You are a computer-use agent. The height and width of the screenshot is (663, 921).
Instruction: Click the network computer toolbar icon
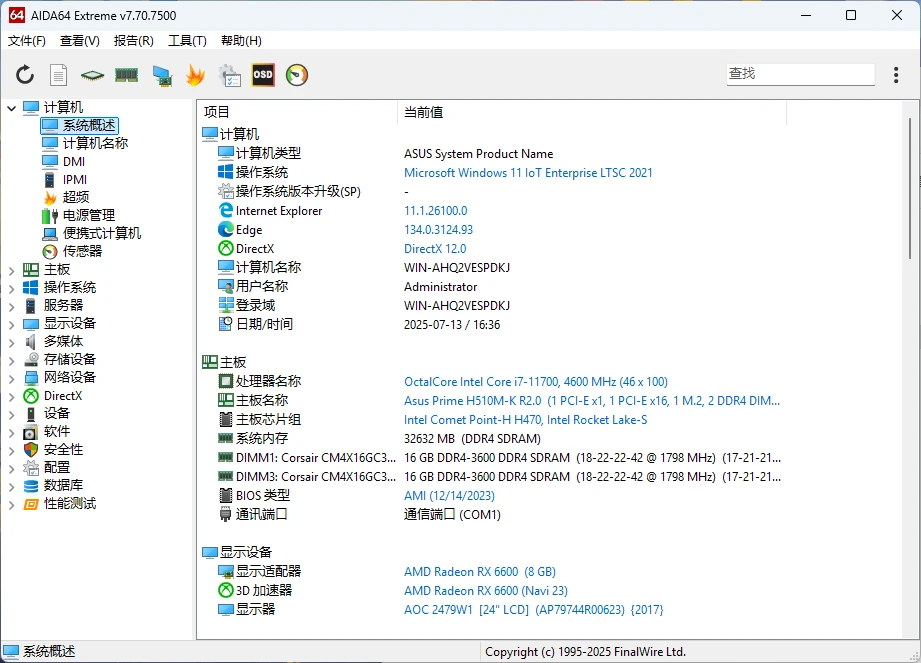tap(162, 75)
